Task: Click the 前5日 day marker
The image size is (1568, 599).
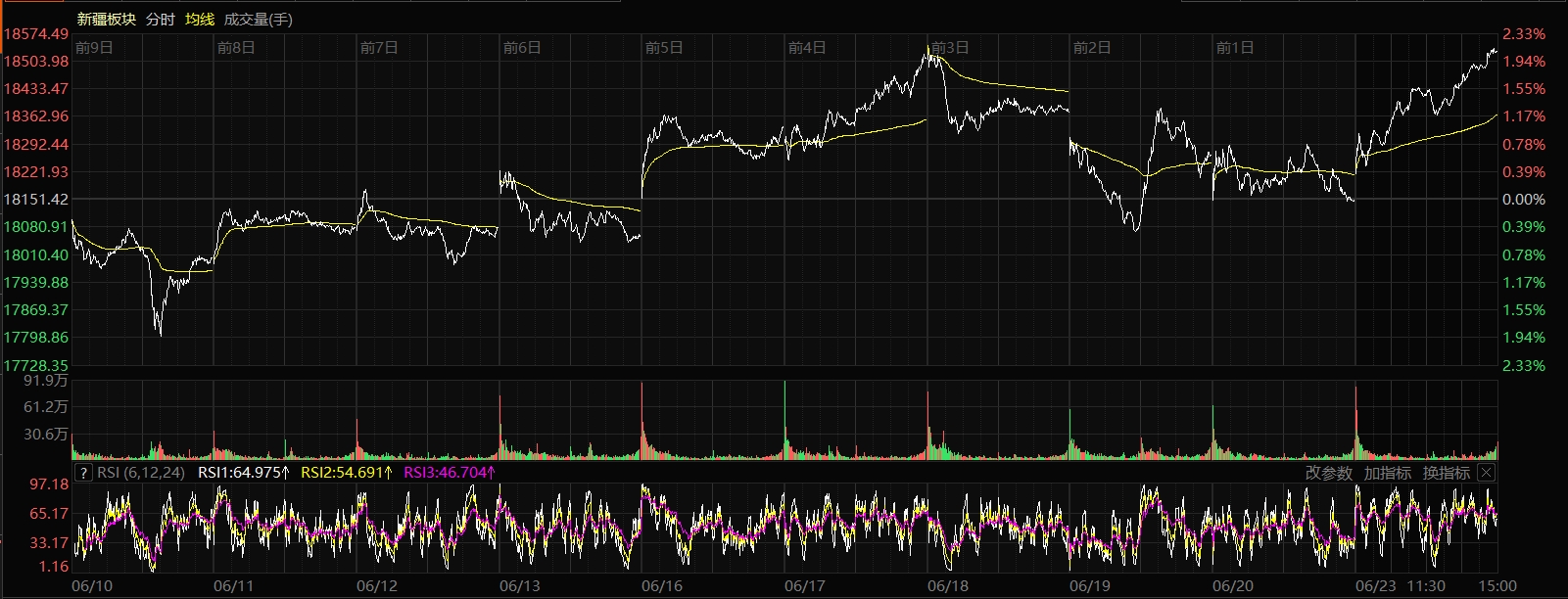Action: [664, 47]
